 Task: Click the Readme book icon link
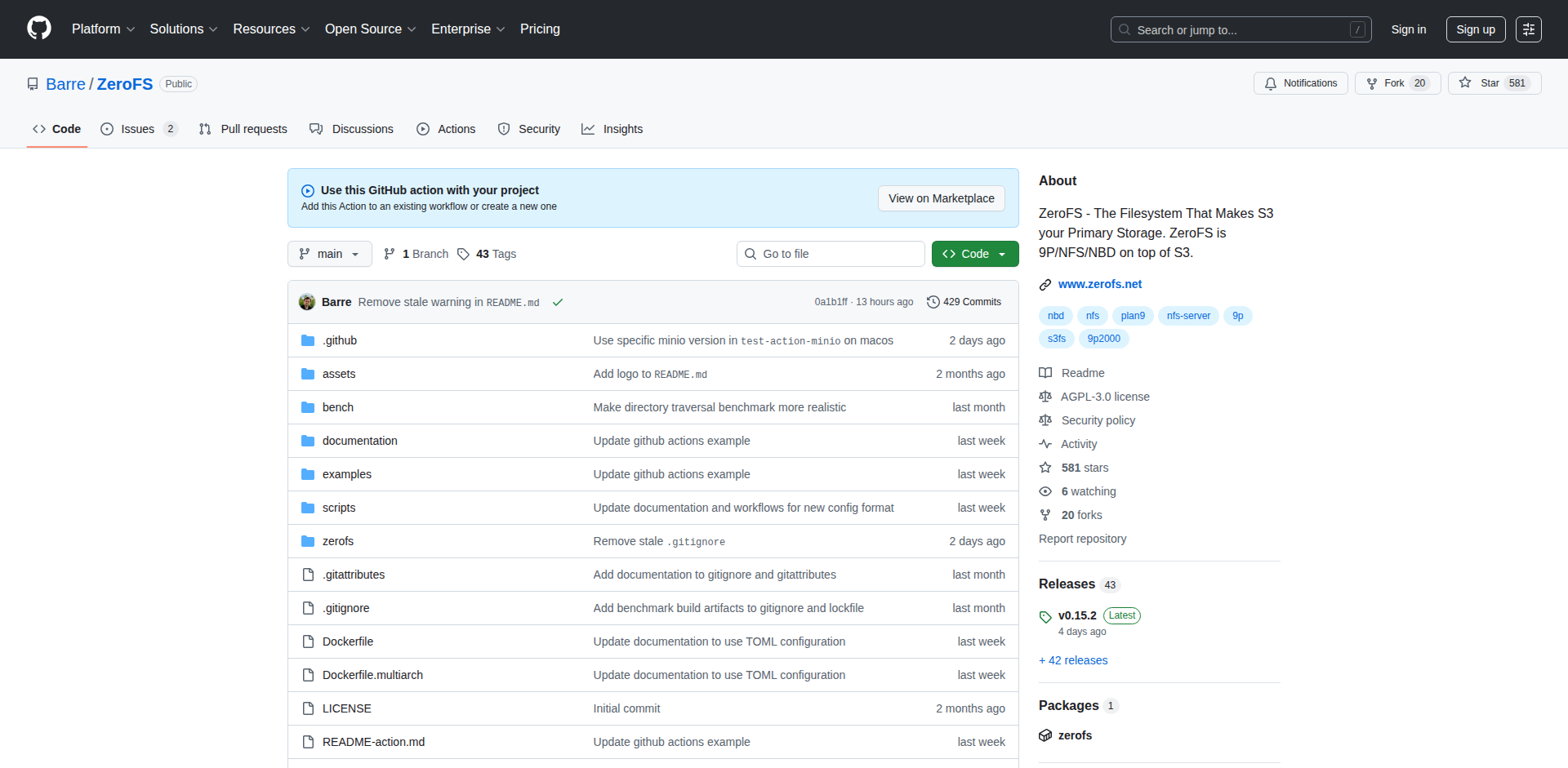(1071, 373)
